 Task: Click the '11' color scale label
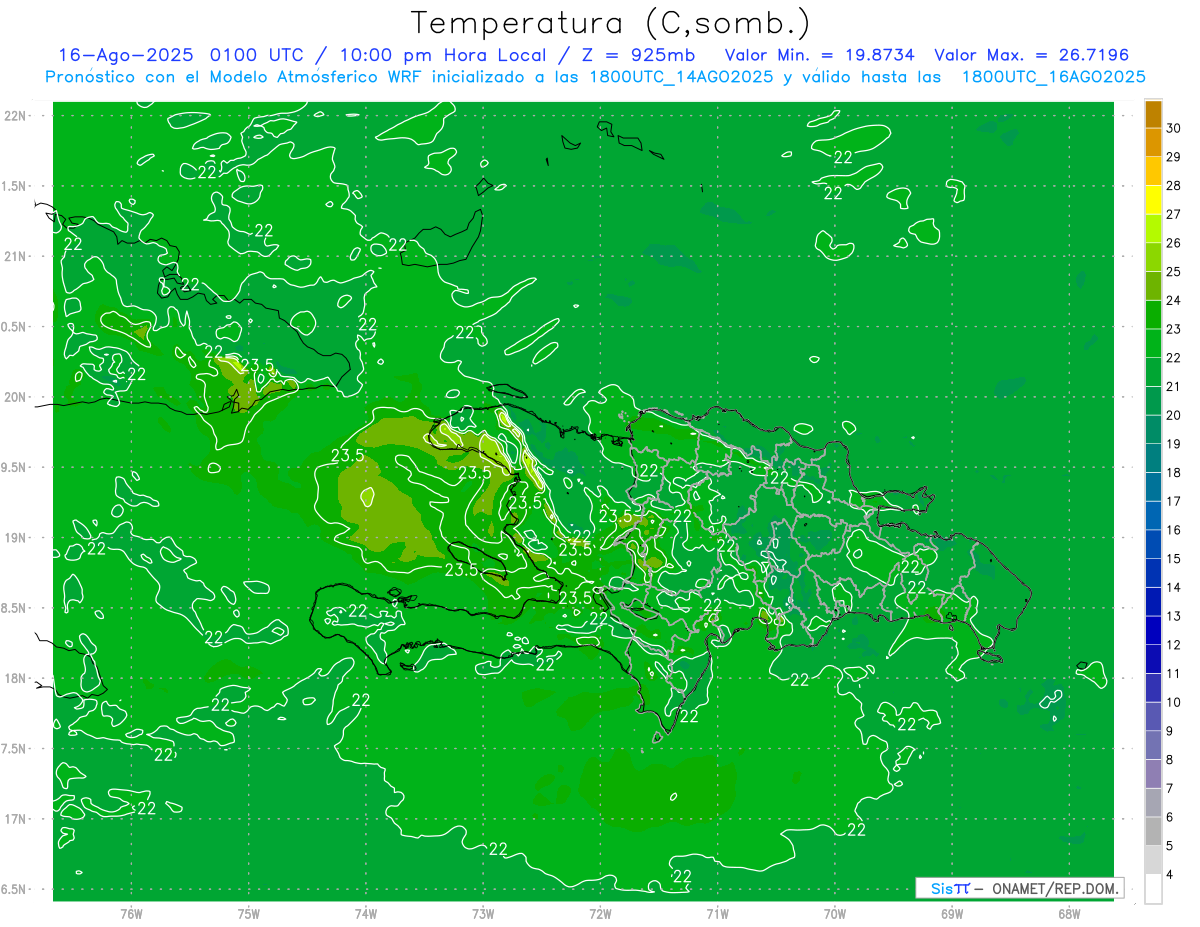pyautogui.click(x=1173, y=674)
